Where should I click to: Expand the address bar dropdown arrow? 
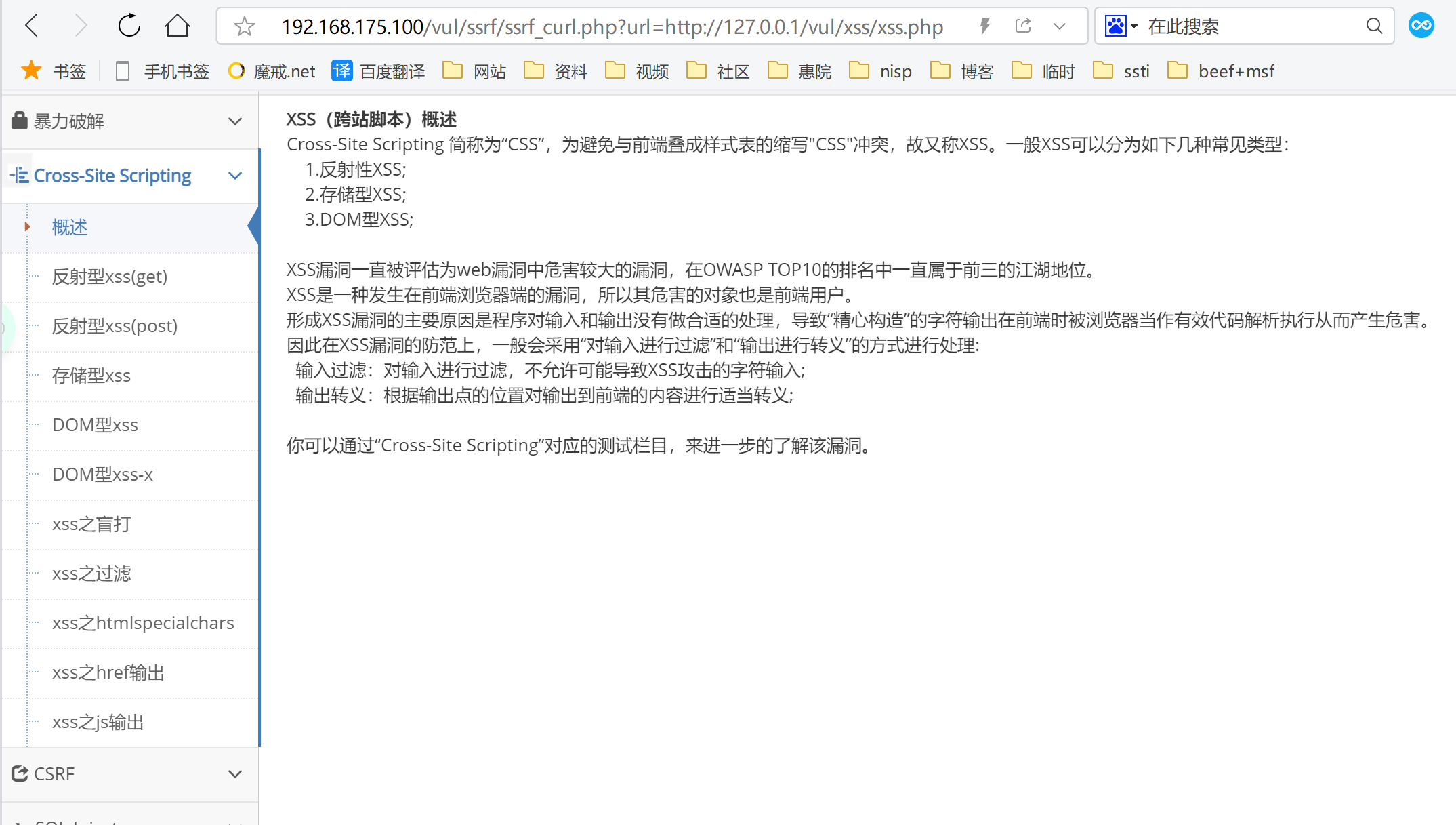tap(1060, 26)
